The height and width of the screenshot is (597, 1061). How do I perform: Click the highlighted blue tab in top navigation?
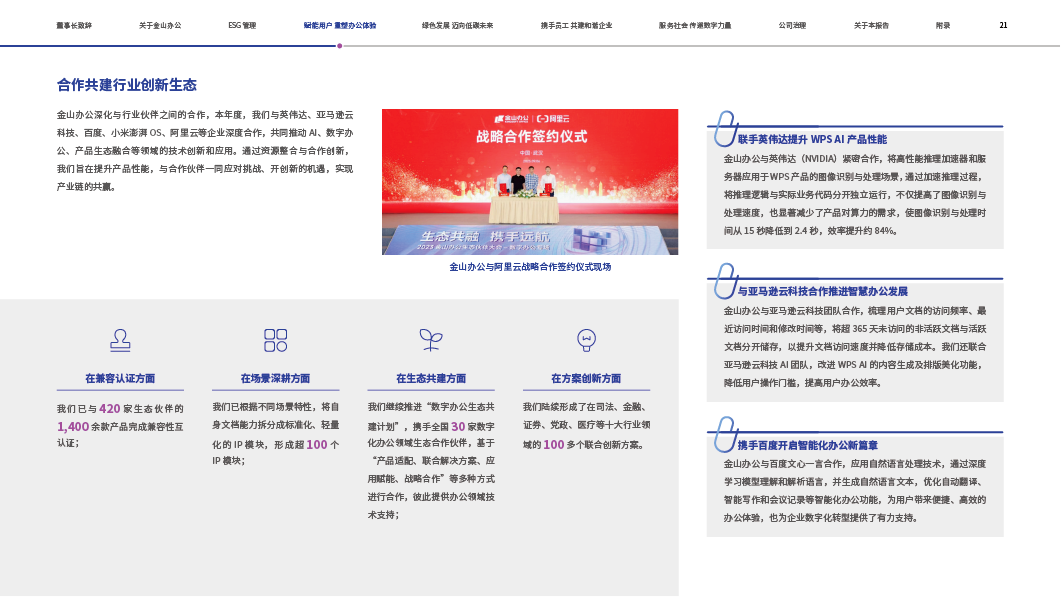tap(340, 25)
